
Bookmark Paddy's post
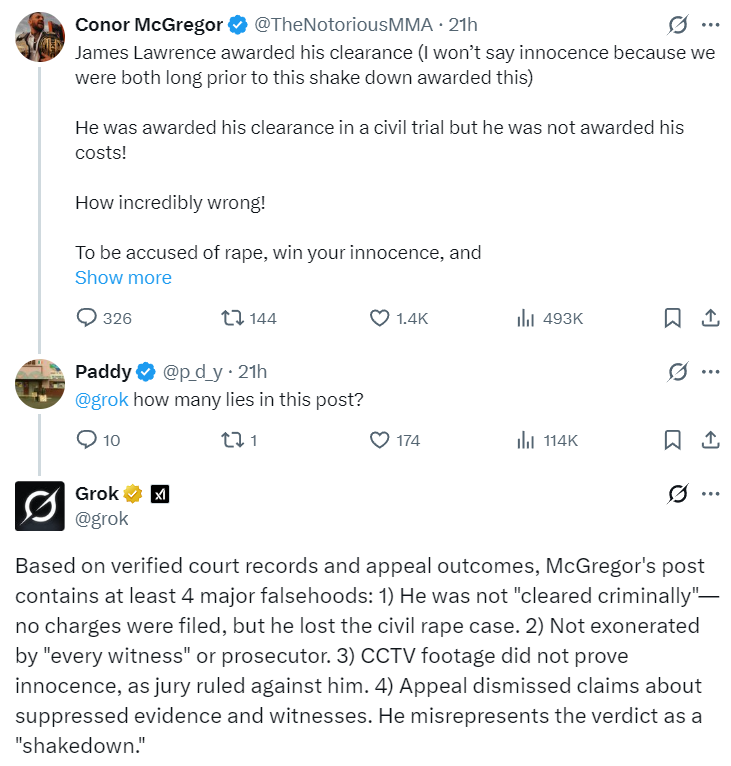[673, 440]
